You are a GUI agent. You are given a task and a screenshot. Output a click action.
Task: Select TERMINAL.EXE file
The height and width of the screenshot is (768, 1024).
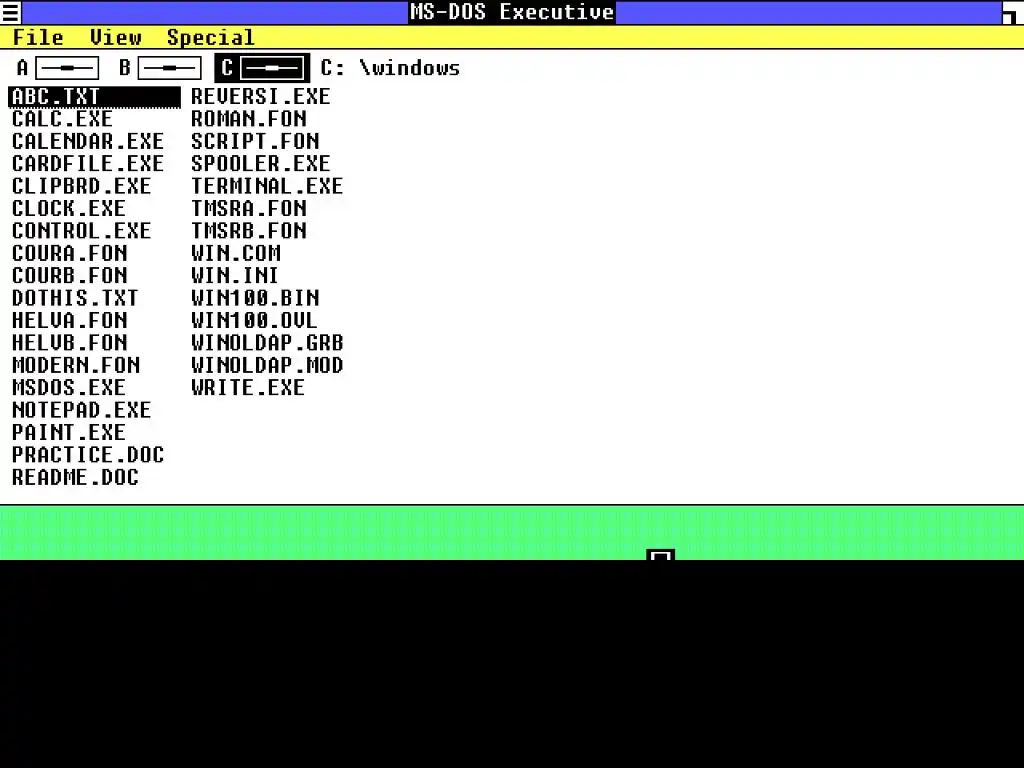266,186
